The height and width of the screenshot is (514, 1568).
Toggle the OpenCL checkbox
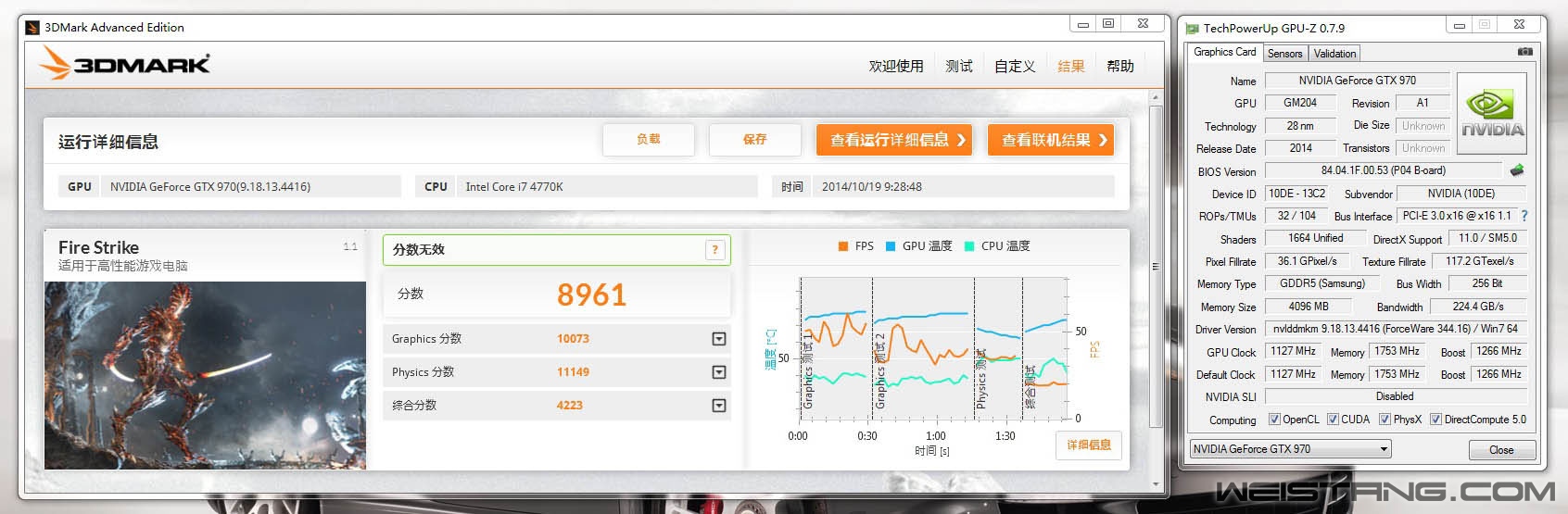coord(1274,420)
